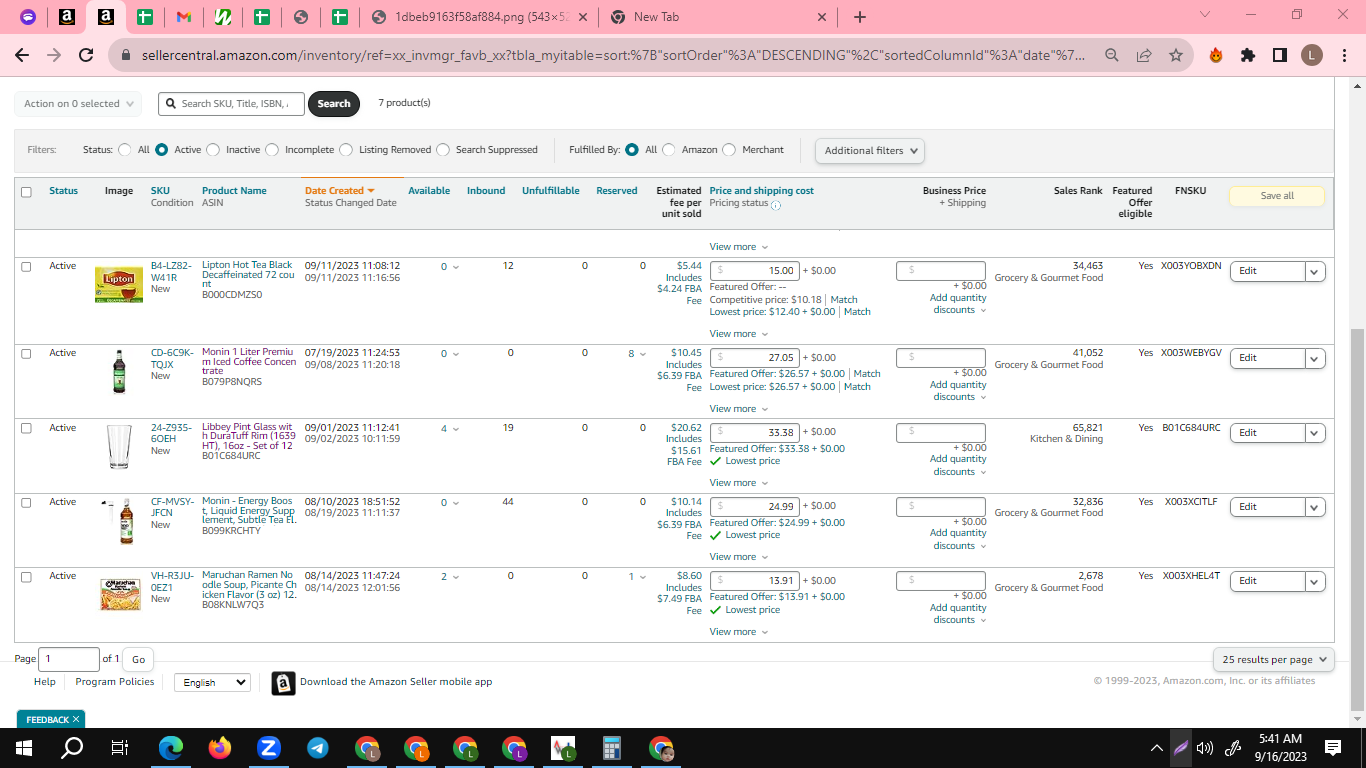Launch Firefox from the taskbar

click(220, 747)
